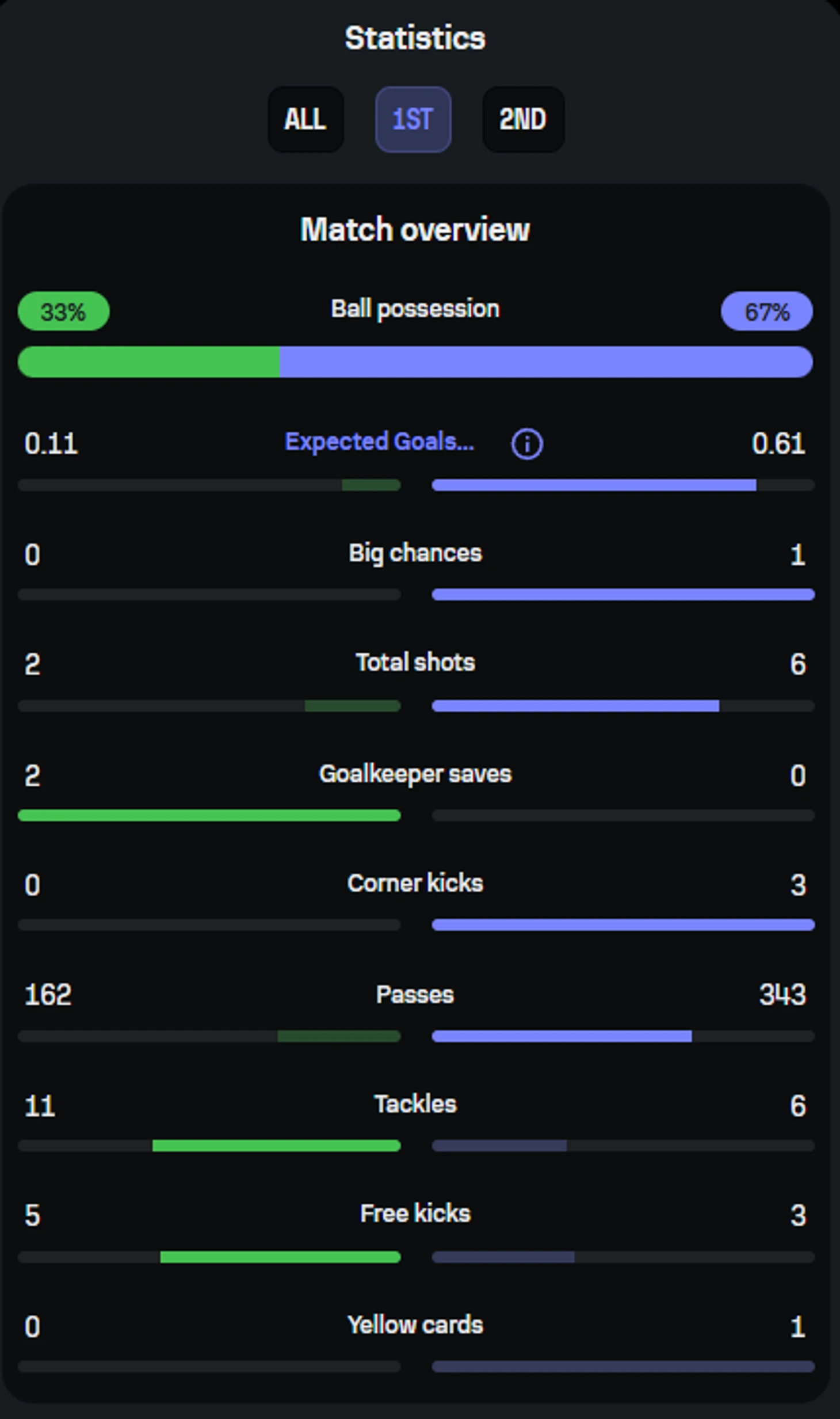Open the Expected Goals info icon
This screenshot has height=1419, width=840.
[x=526, y=444]
